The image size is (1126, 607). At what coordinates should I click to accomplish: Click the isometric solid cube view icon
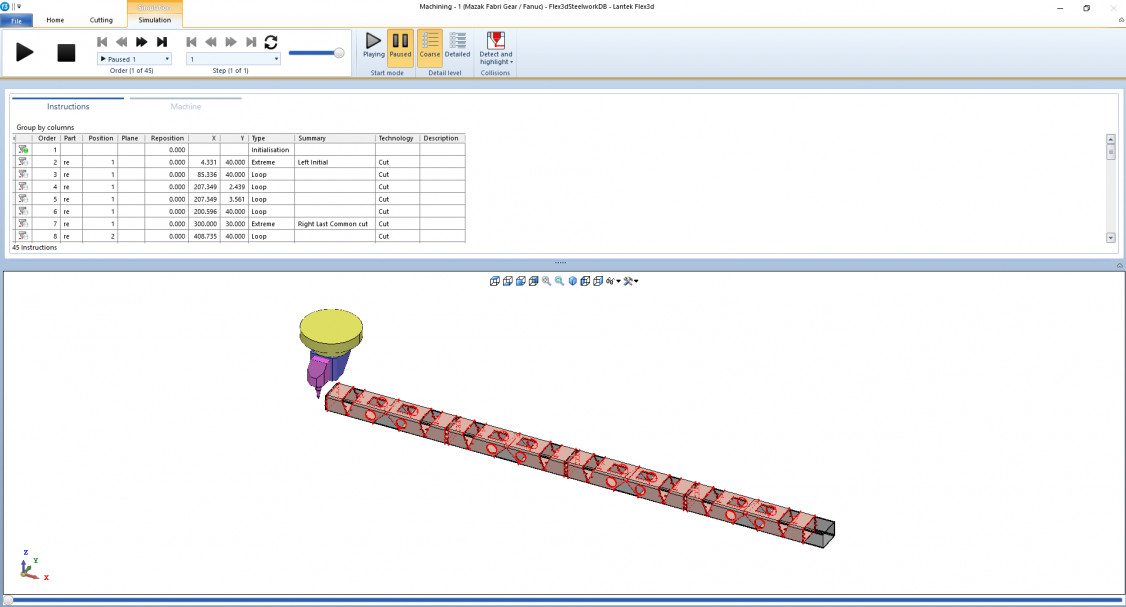click(x=572, y=281)
